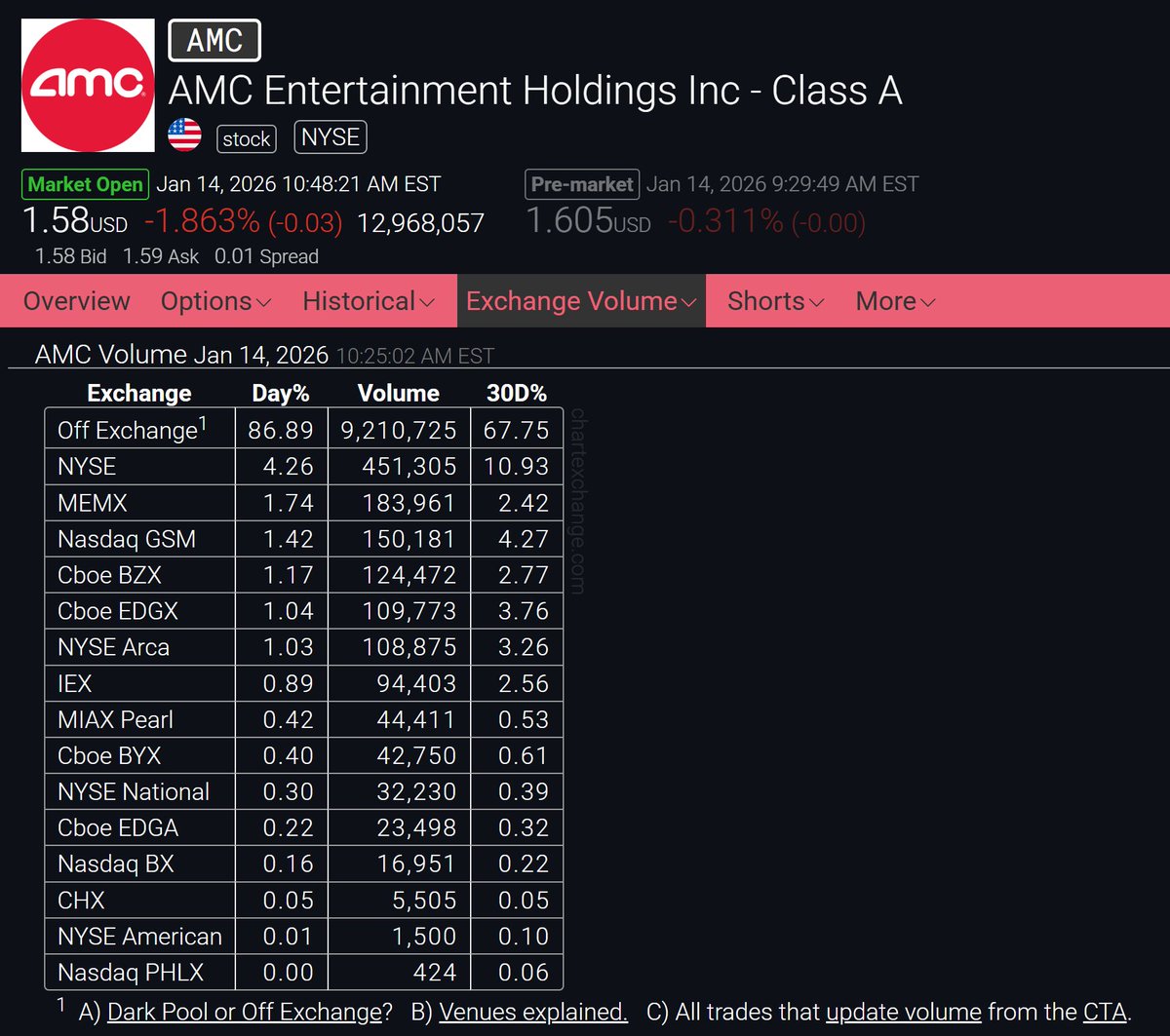Select the NYSE Arca row
Screen dimensions: 1170x1036
[303, 647]
